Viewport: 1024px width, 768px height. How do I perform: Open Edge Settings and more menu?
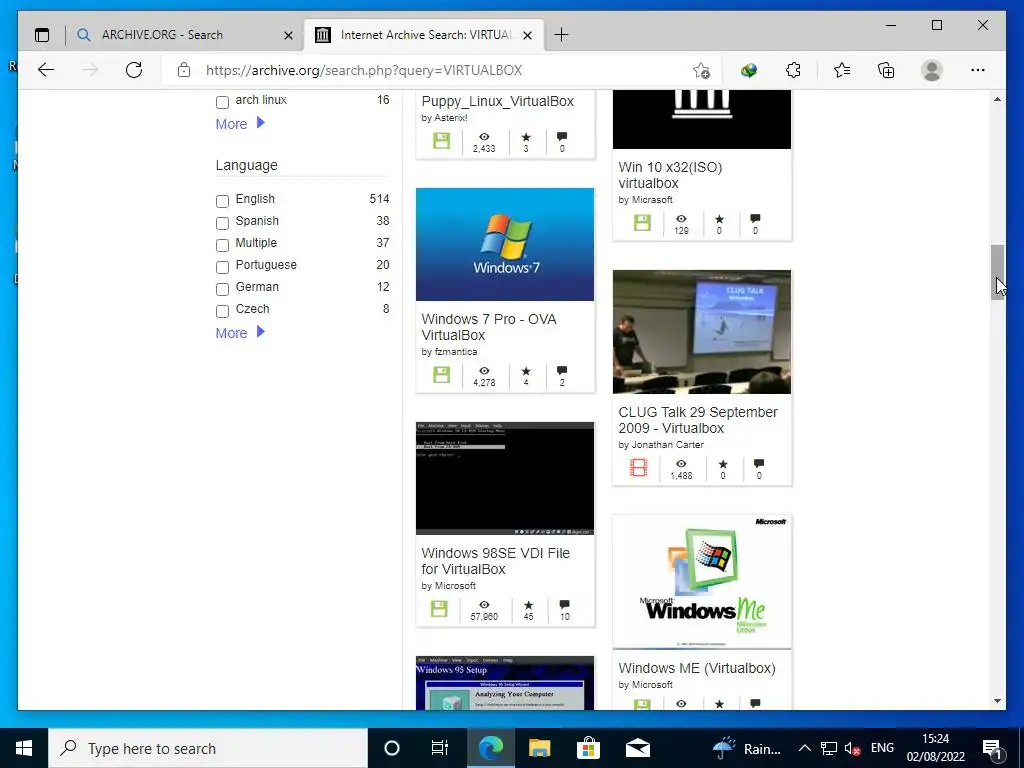(x=978, y=70)
